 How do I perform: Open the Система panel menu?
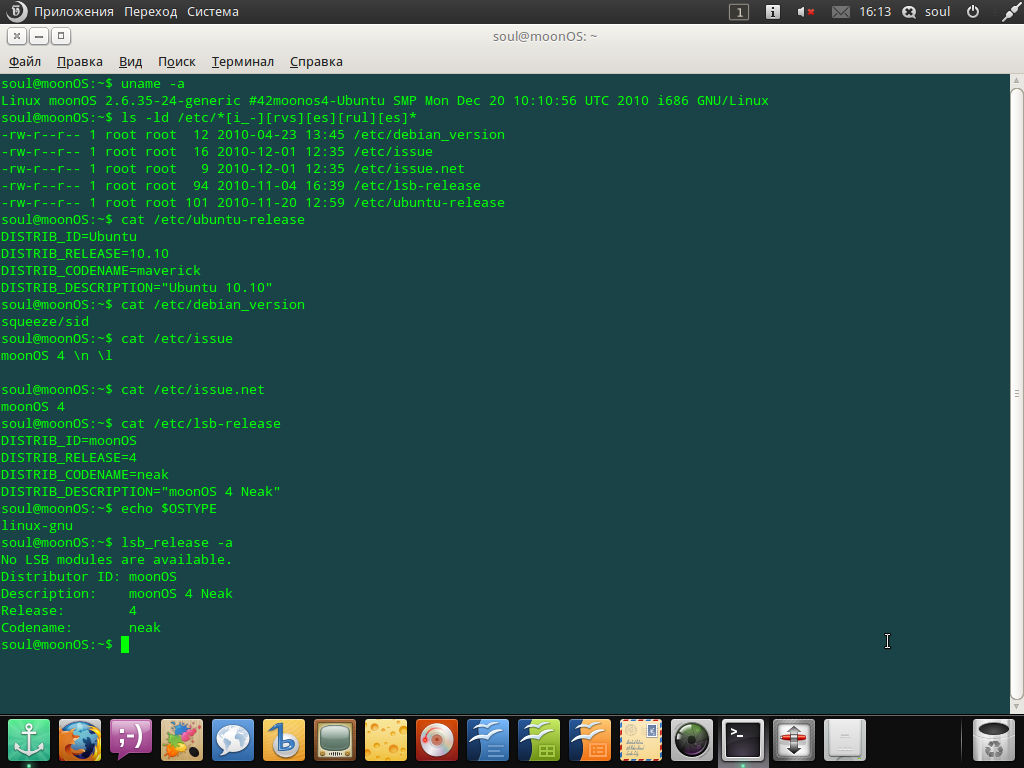(213, 12)
